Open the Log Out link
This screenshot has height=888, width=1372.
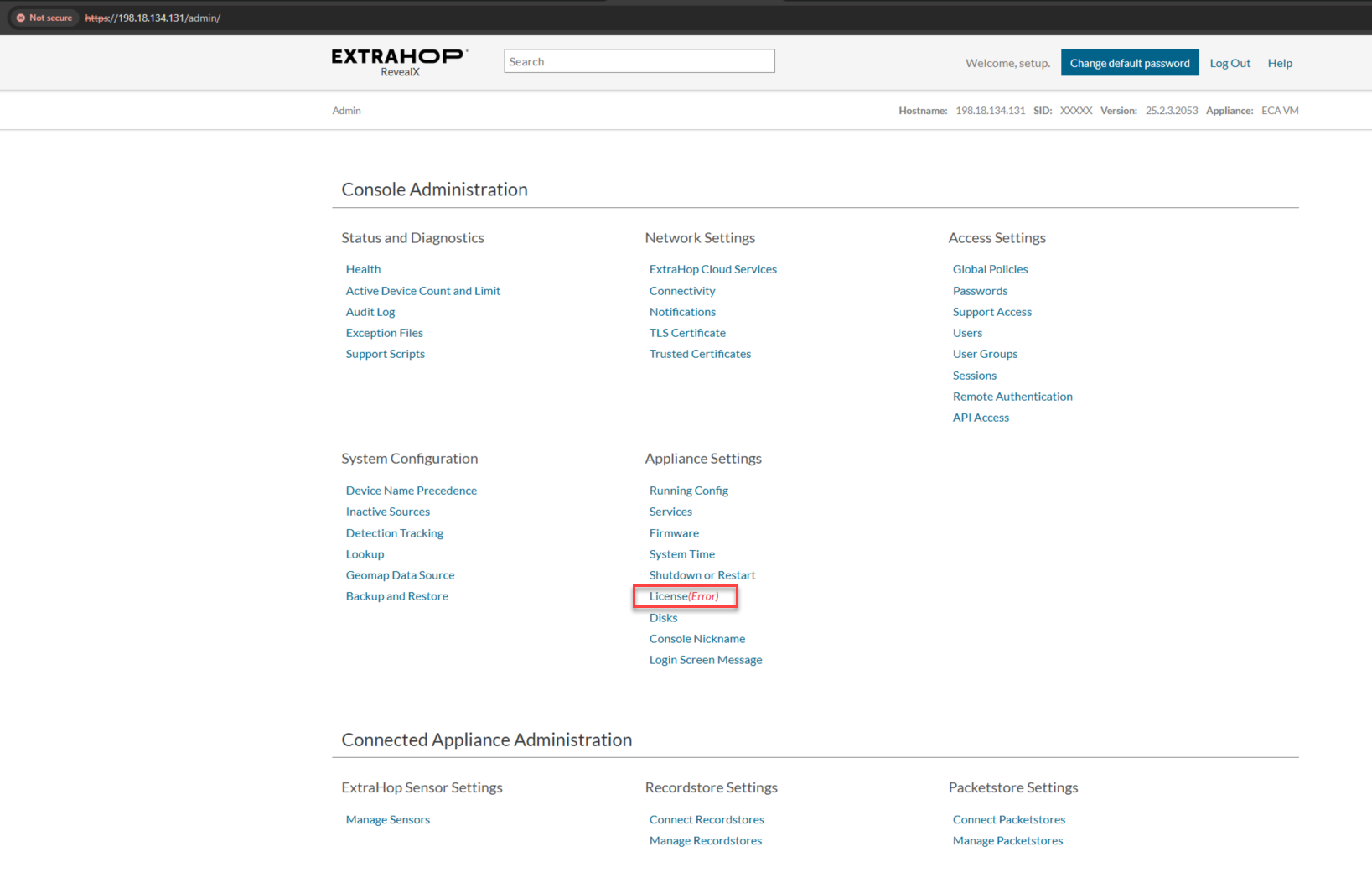click(1230, 63)
